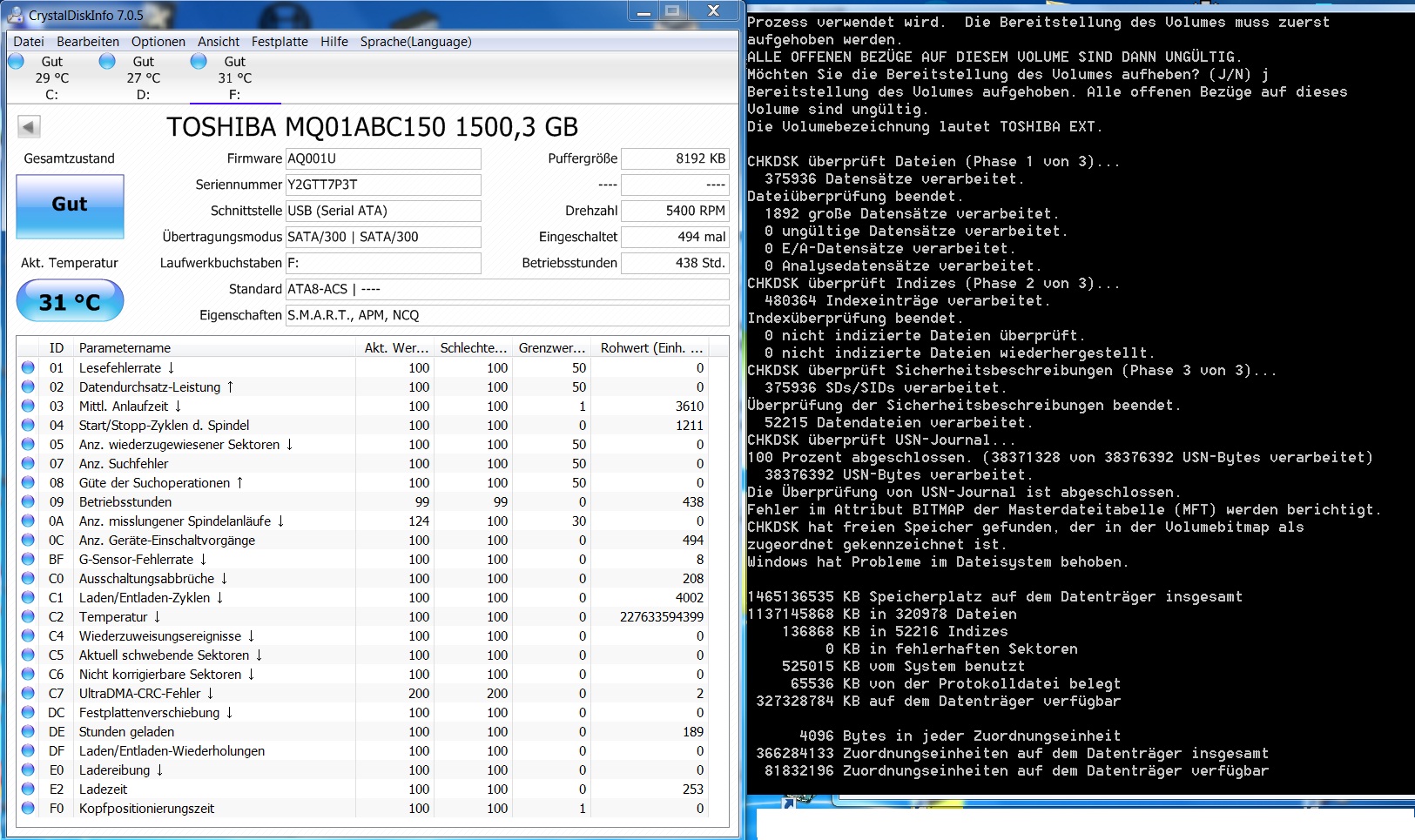1415x840 pixels.
Task: Select the Betriebsstunden attribute row
Action: 373,501
